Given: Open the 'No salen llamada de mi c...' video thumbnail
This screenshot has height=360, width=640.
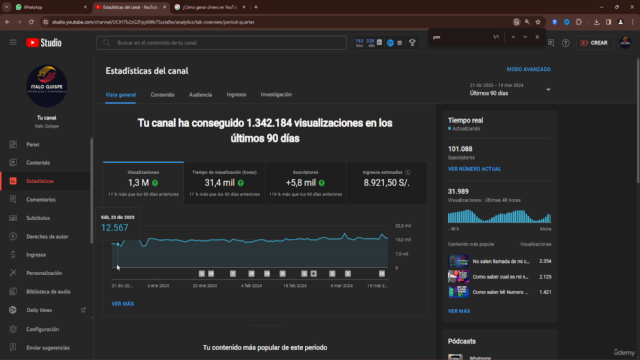Looking at the screenshot, I should (458, 261).
